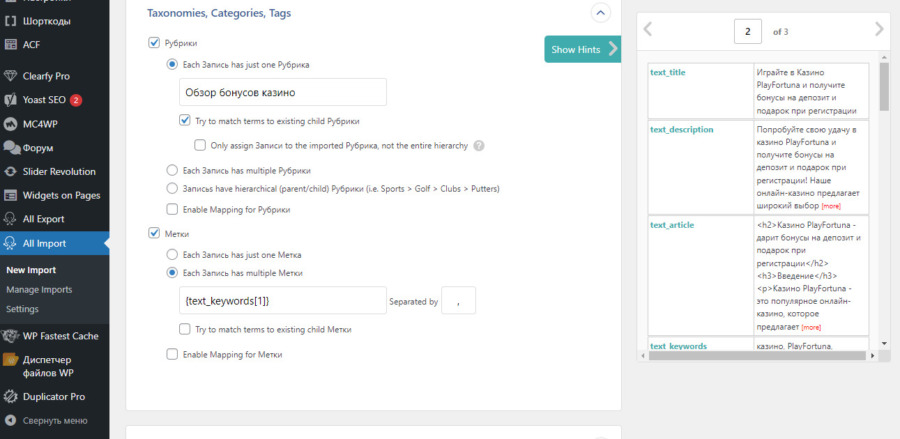Click the Duplicator Pro gear icon
The width and height of the screenshot is (900, 439).
10,397
